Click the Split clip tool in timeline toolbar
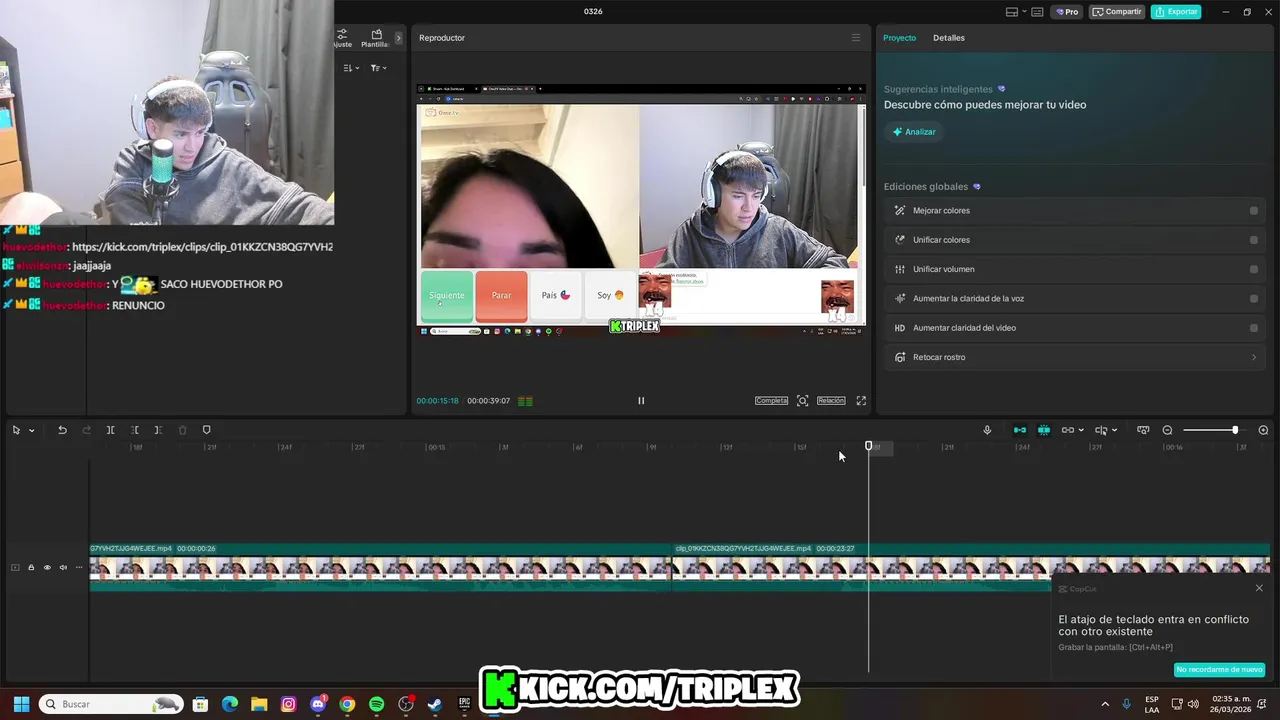This screenshot has width=1280, height=720. point(111,430)
